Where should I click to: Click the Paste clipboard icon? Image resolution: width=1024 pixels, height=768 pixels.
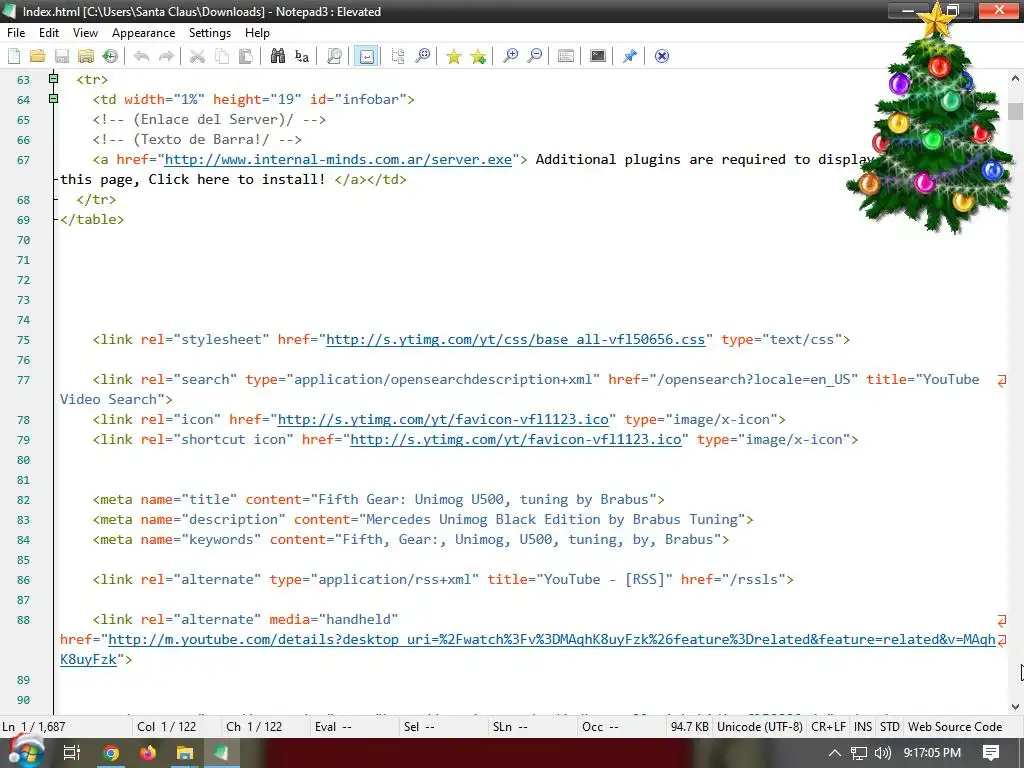click(246, 56)
